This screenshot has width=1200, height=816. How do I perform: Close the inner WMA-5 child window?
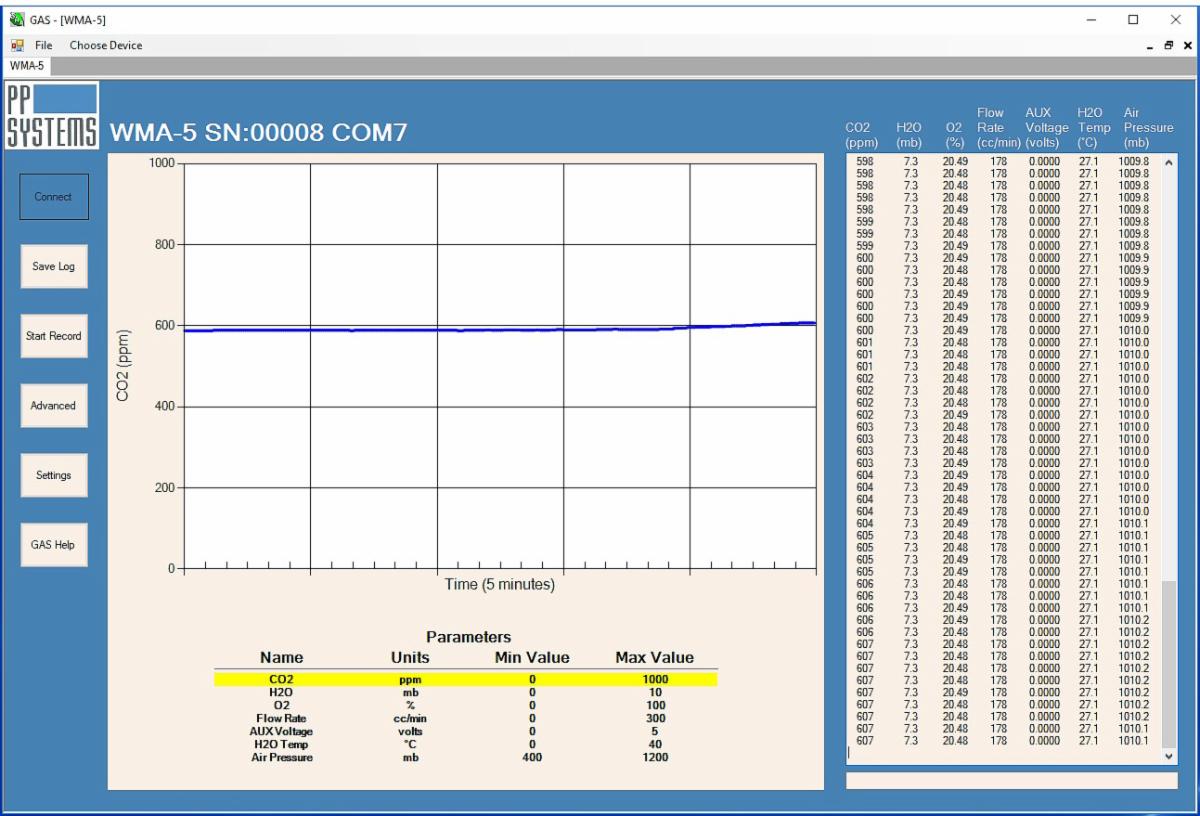[1187, 46]
